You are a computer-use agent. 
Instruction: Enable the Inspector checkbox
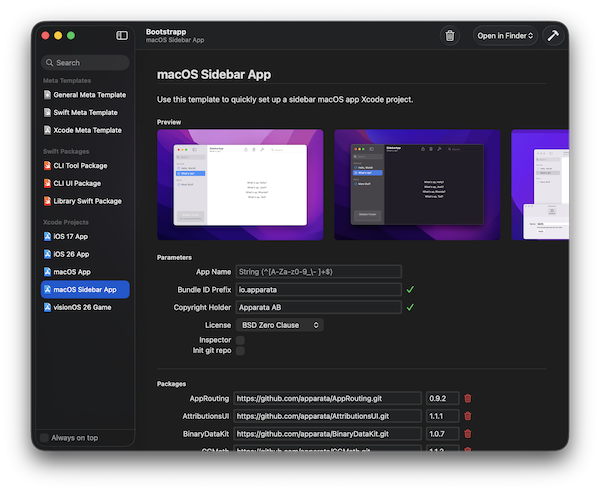(240, 340)
